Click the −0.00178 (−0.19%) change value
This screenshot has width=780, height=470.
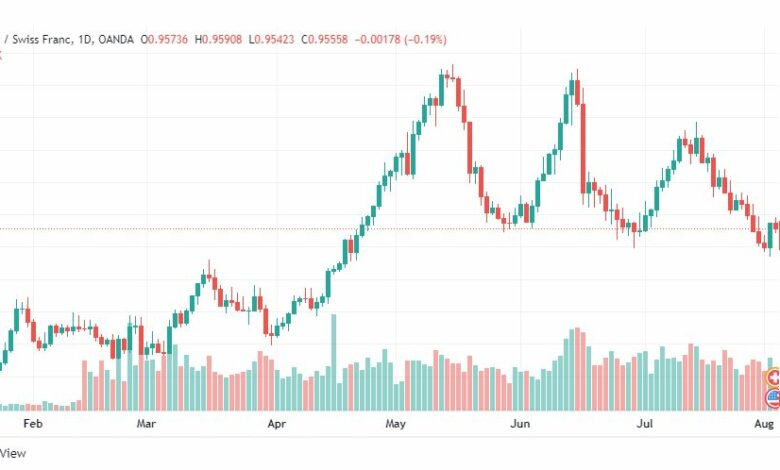(400, 39)
